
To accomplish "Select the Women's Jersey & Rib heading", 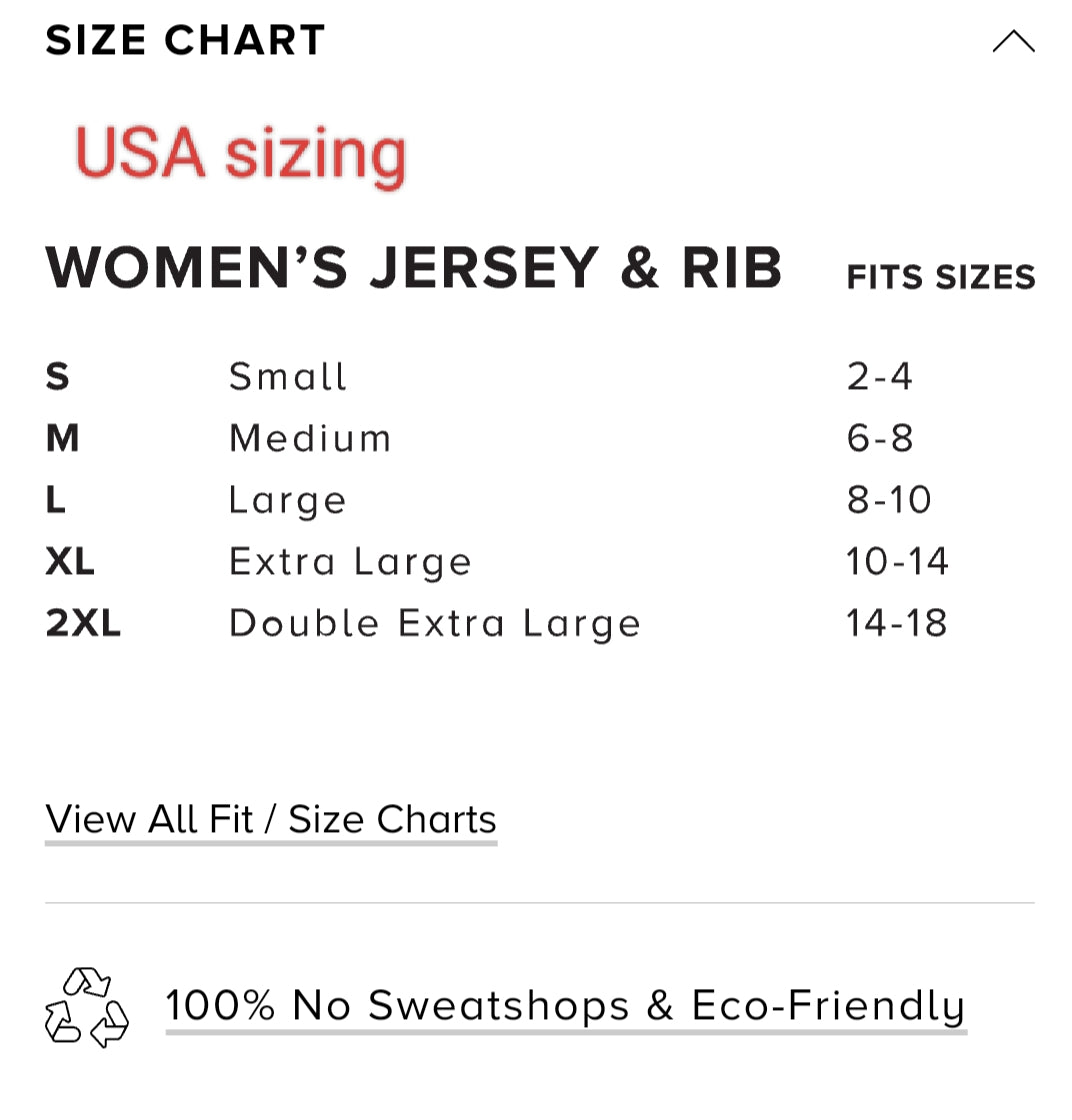I will (x=414, y=268).
